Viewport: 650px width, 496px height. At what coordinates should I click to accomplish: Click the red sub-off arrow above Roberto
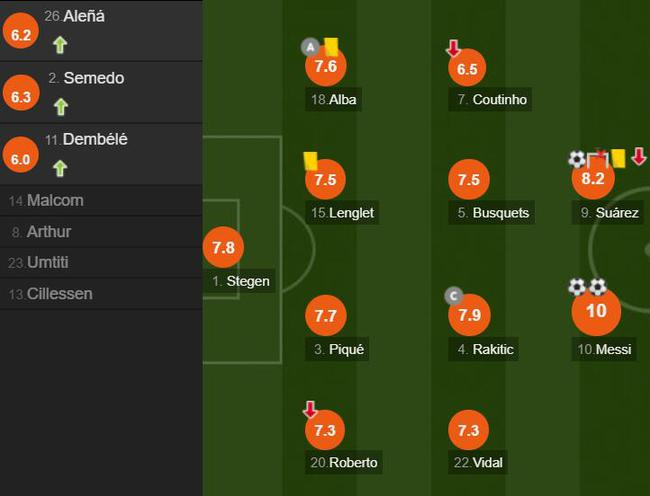(x=310, y=409)
